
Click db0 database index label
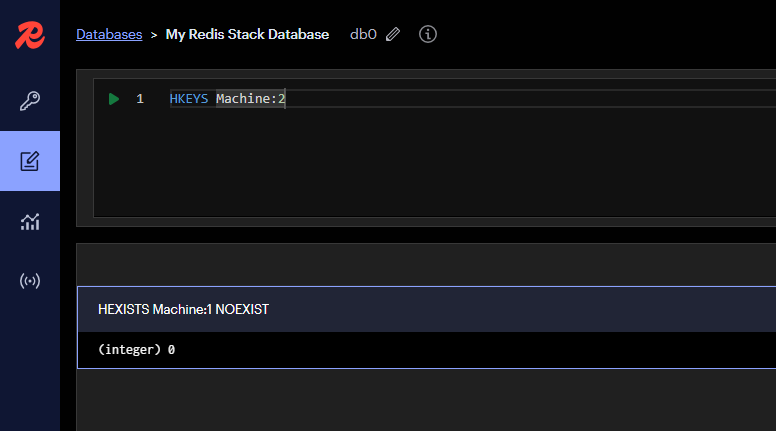[363, 34]
